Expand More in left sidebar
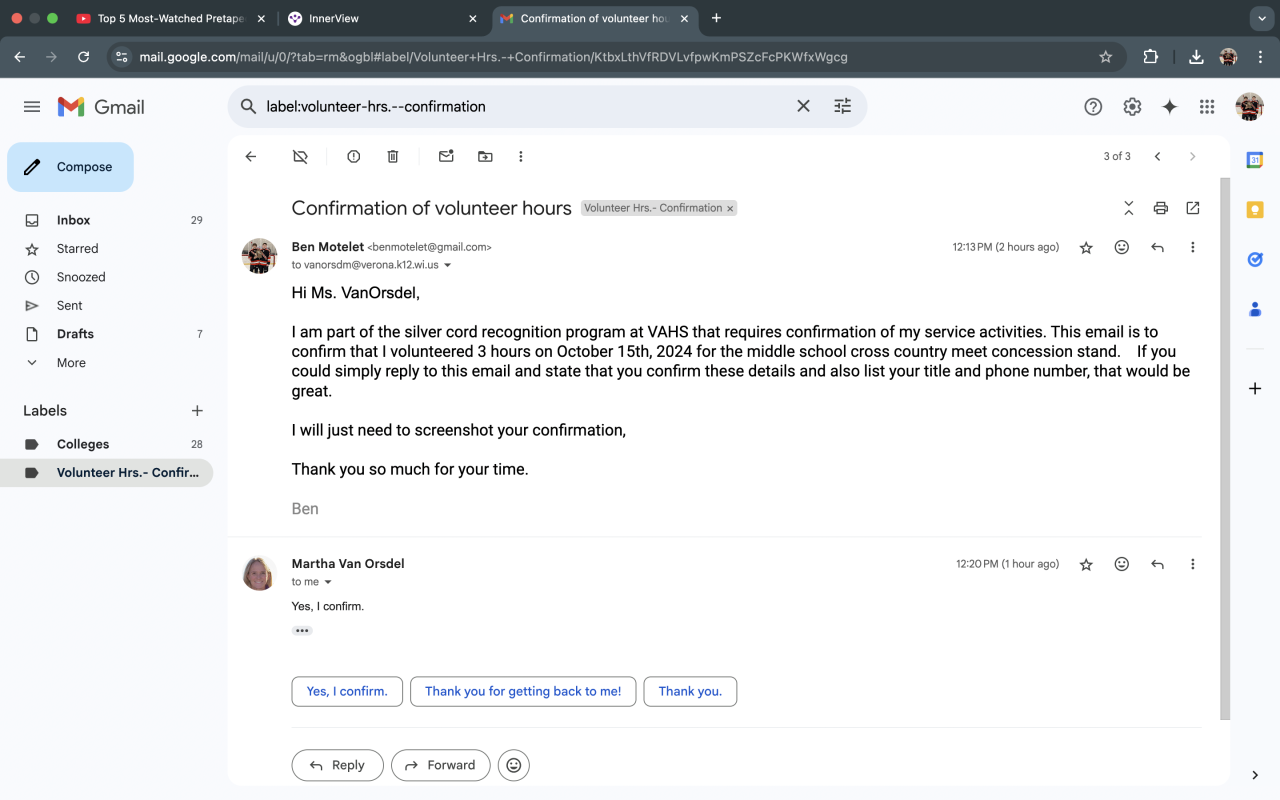Viewport: 1280px width, 800px height. (71, 363)
